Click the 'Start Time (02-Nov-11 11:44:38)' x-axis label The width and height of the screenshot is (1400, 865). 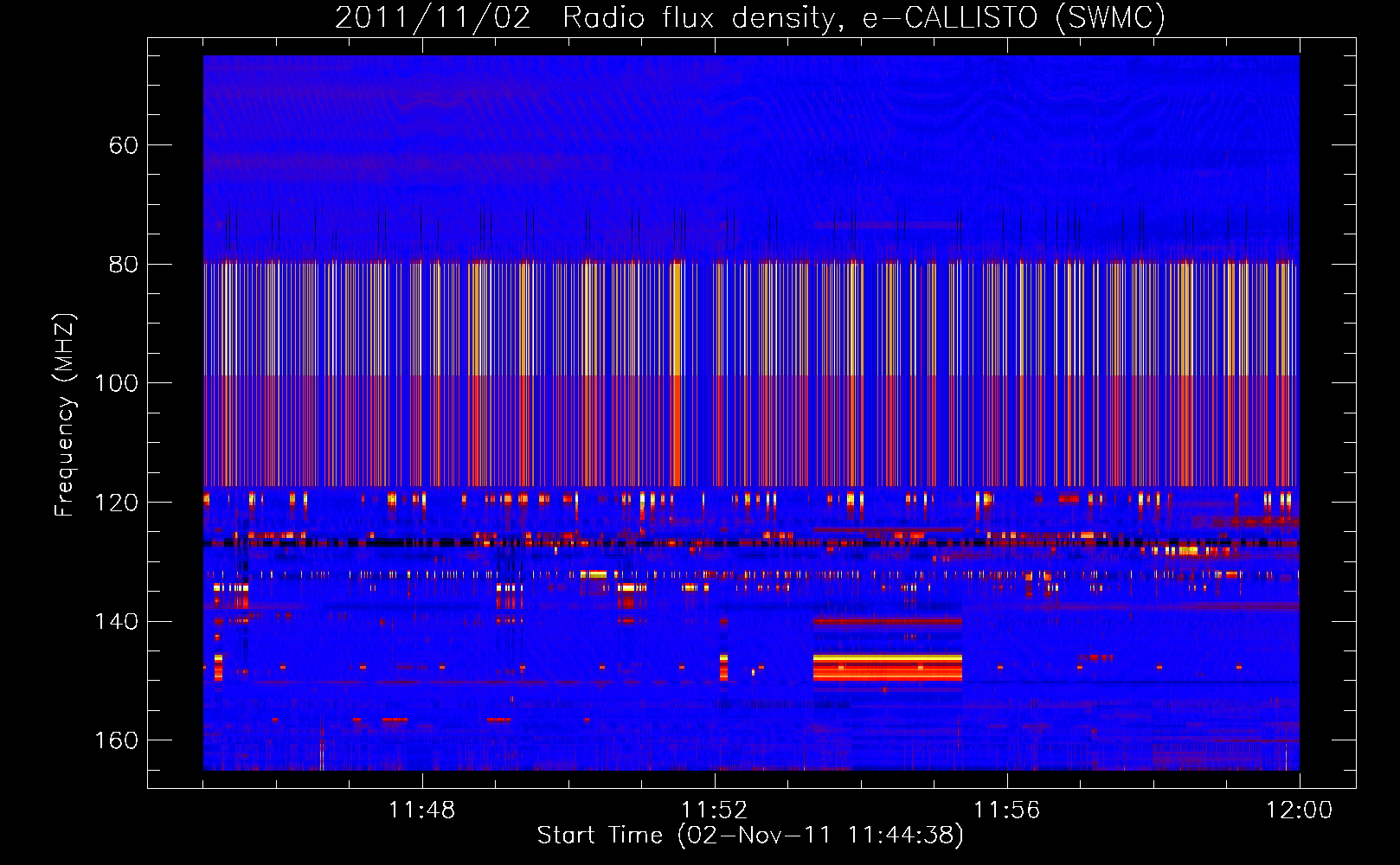[x=750, y=836]
